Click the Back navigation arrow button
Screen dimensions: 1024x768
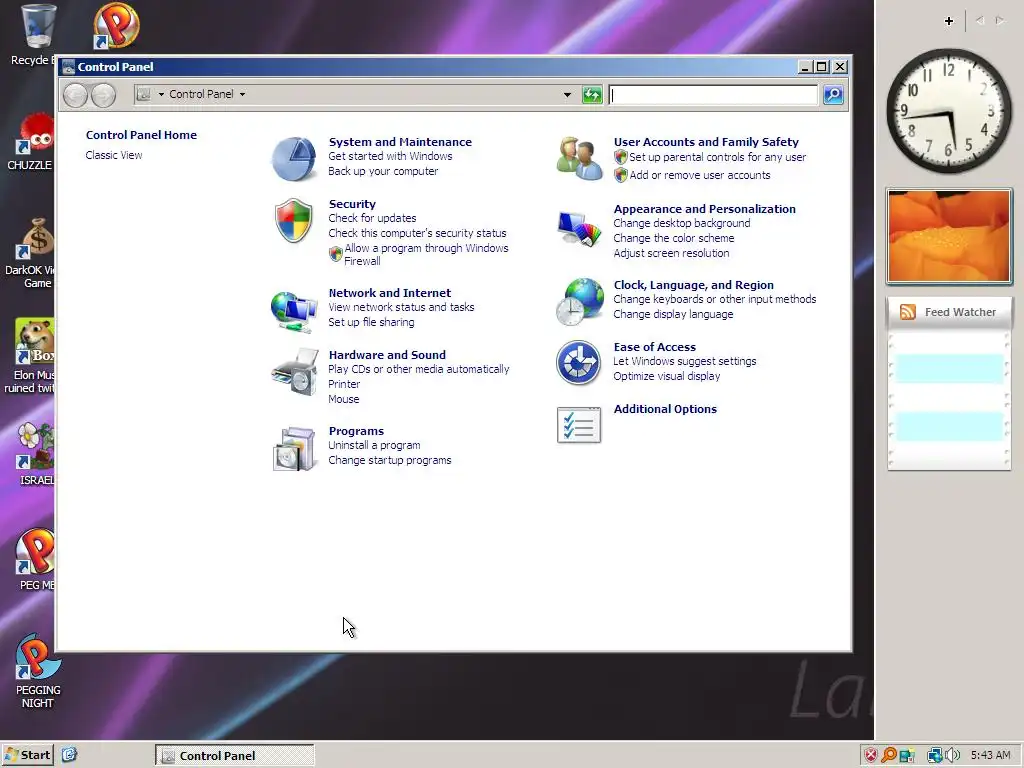tap(75, 95)
